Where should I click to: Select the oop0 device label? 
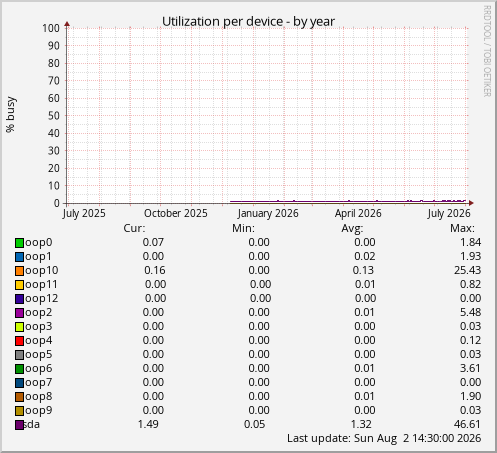tap(39, 243)
